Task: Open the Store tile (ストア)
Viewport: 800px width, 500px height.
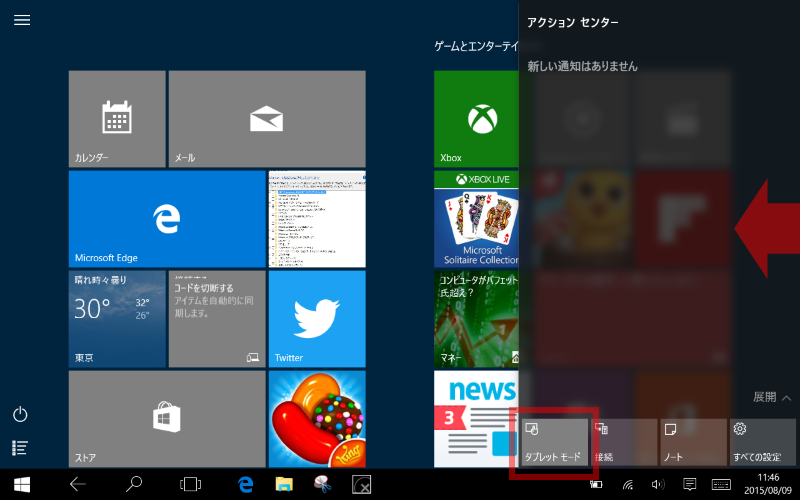Action: [x=167, y=419]
